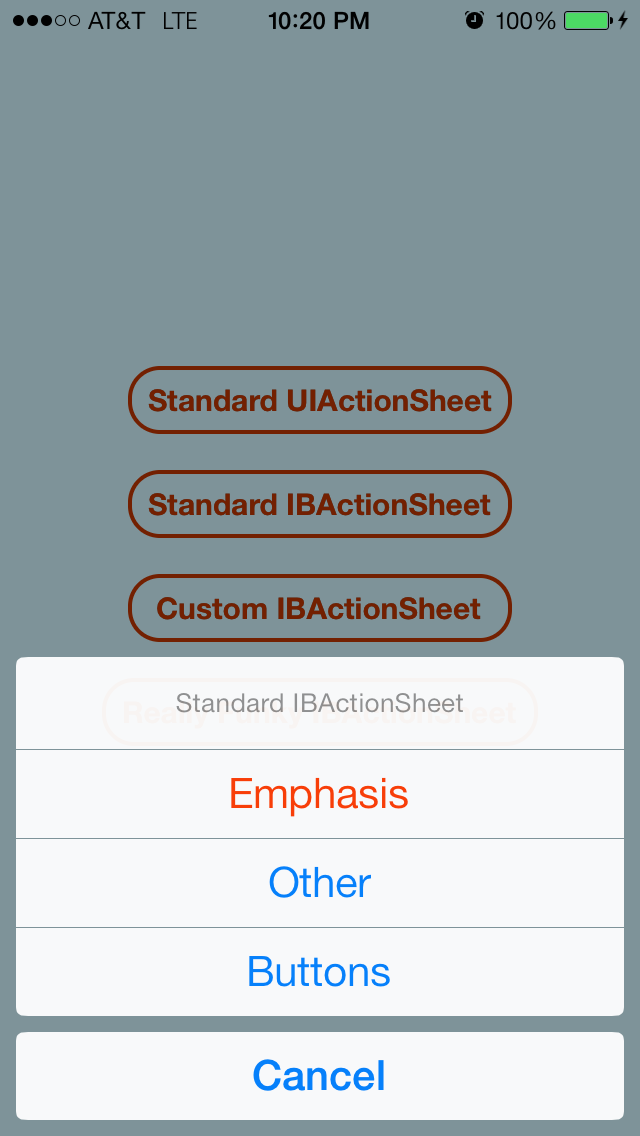
Task: Open the Standard UIActionSheet demo
Action: pyautogui.click(x=320, y=400)
